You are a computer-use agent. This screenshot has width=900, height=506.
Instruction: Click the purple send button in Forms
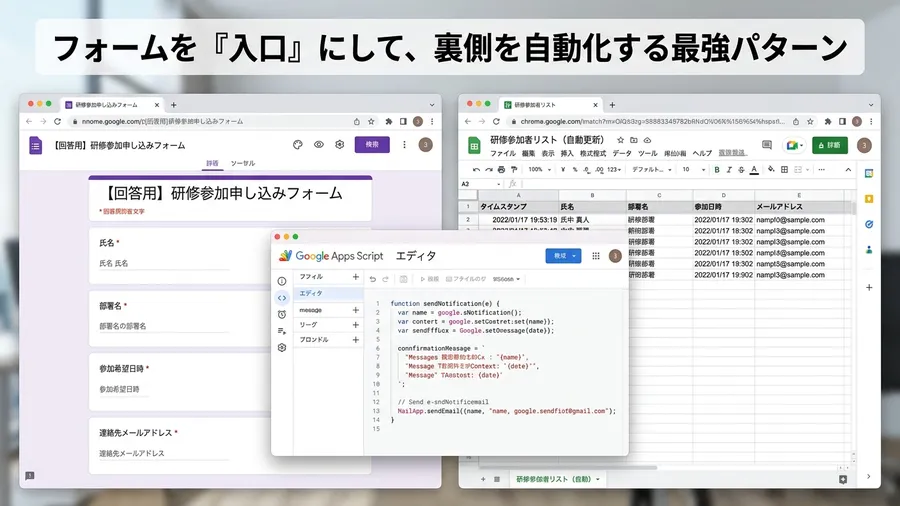pos(372,145)
